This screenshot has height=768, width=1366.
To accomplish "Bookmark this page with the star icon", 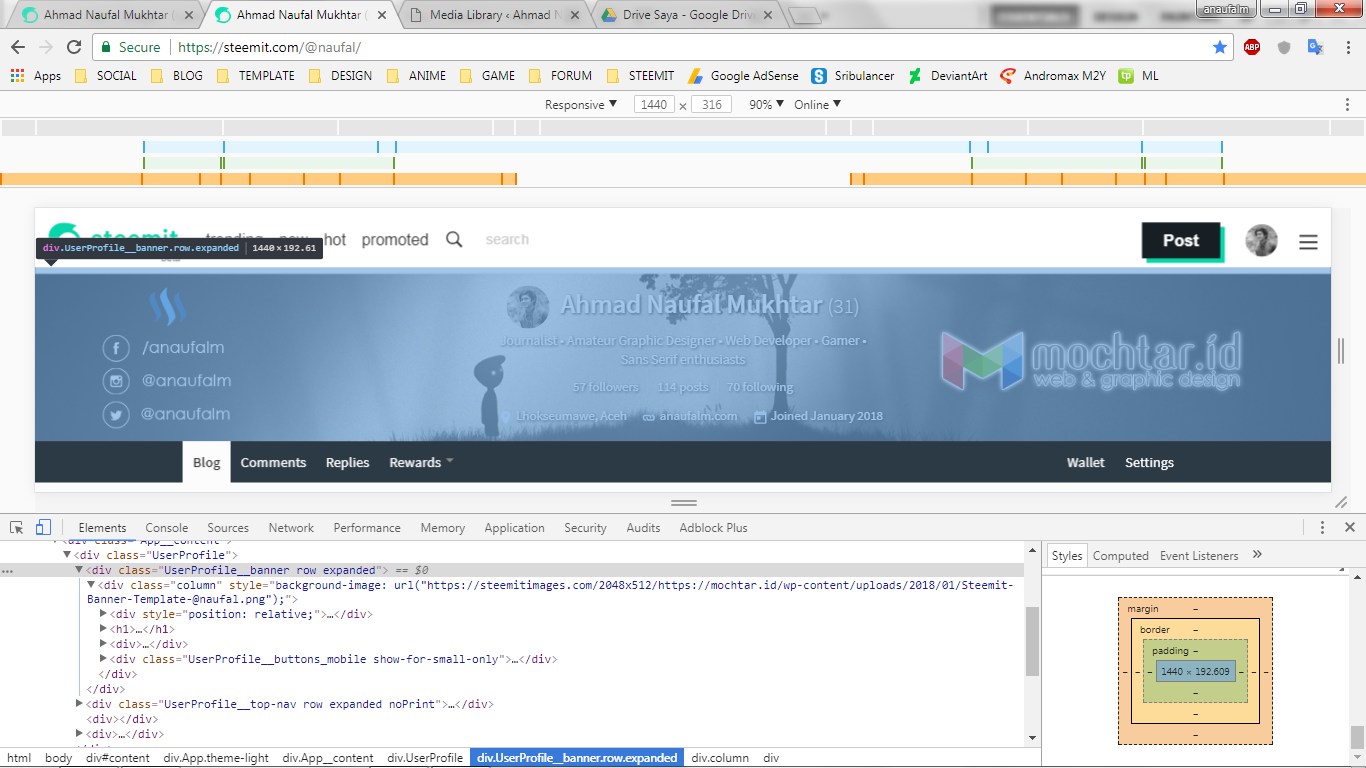I will [1220, 47].
